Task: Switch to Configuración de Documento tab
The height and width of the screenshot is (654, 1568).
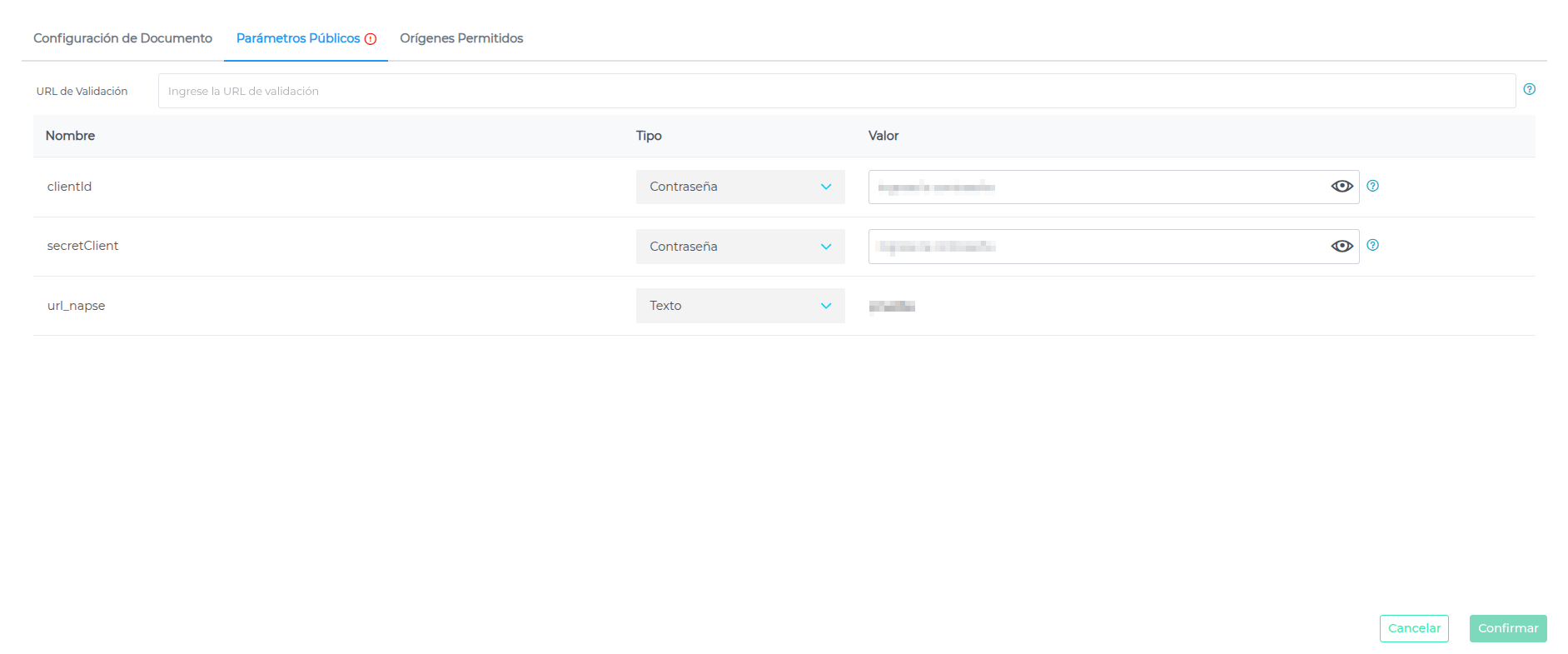Action: point(122,38)
